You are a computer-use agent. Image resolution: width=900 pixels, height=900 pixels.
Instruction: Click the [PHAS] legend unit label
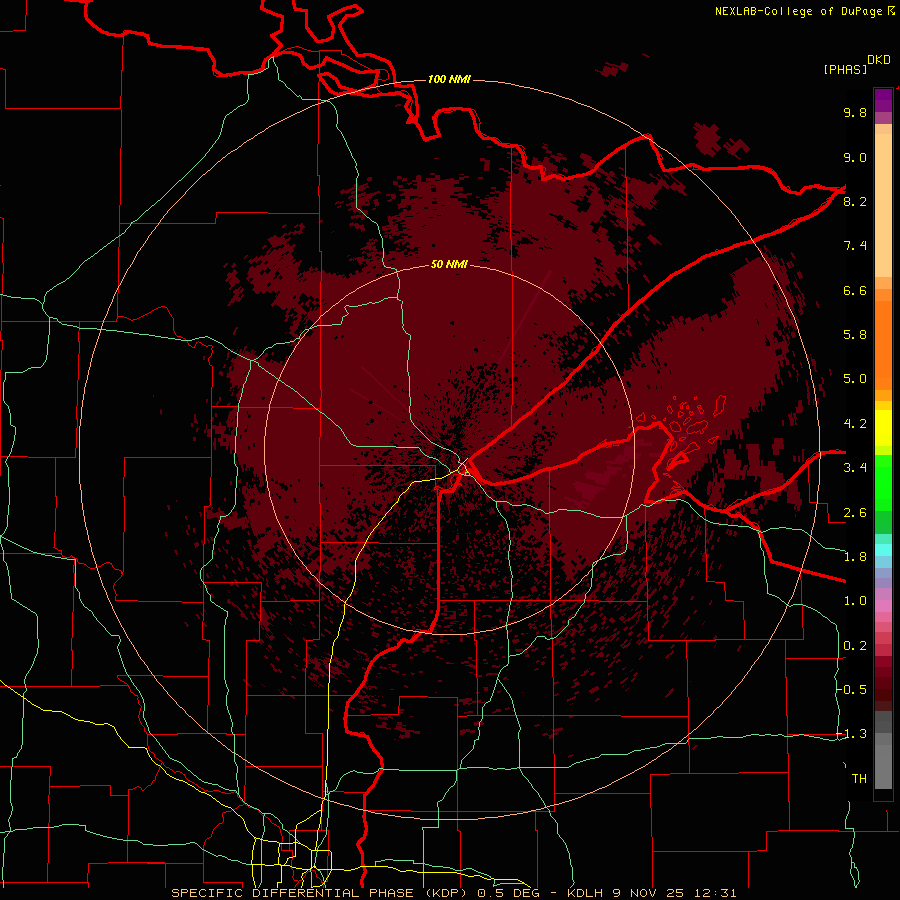tap(845, 69)
